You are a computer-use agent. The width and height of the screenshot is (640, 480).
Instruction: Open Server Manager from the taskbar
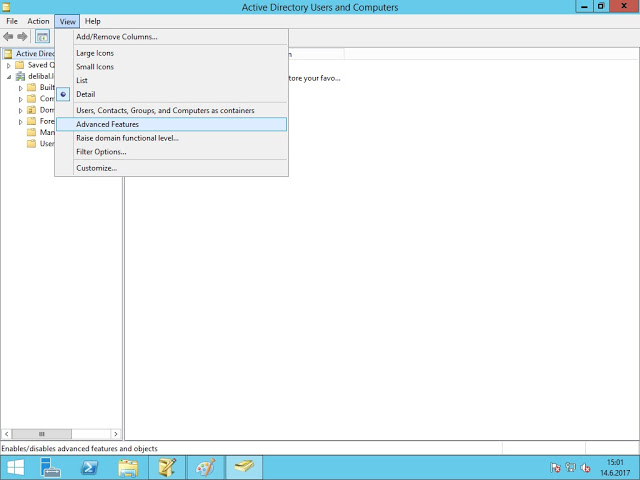coord(52,467)
